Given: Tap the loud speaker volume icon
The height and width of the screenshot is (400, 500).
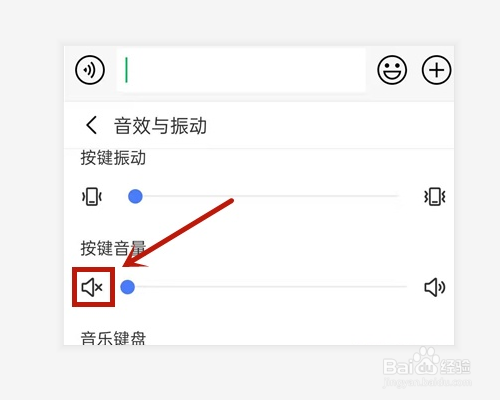Looking at the screenshot, I should [435, 287].
